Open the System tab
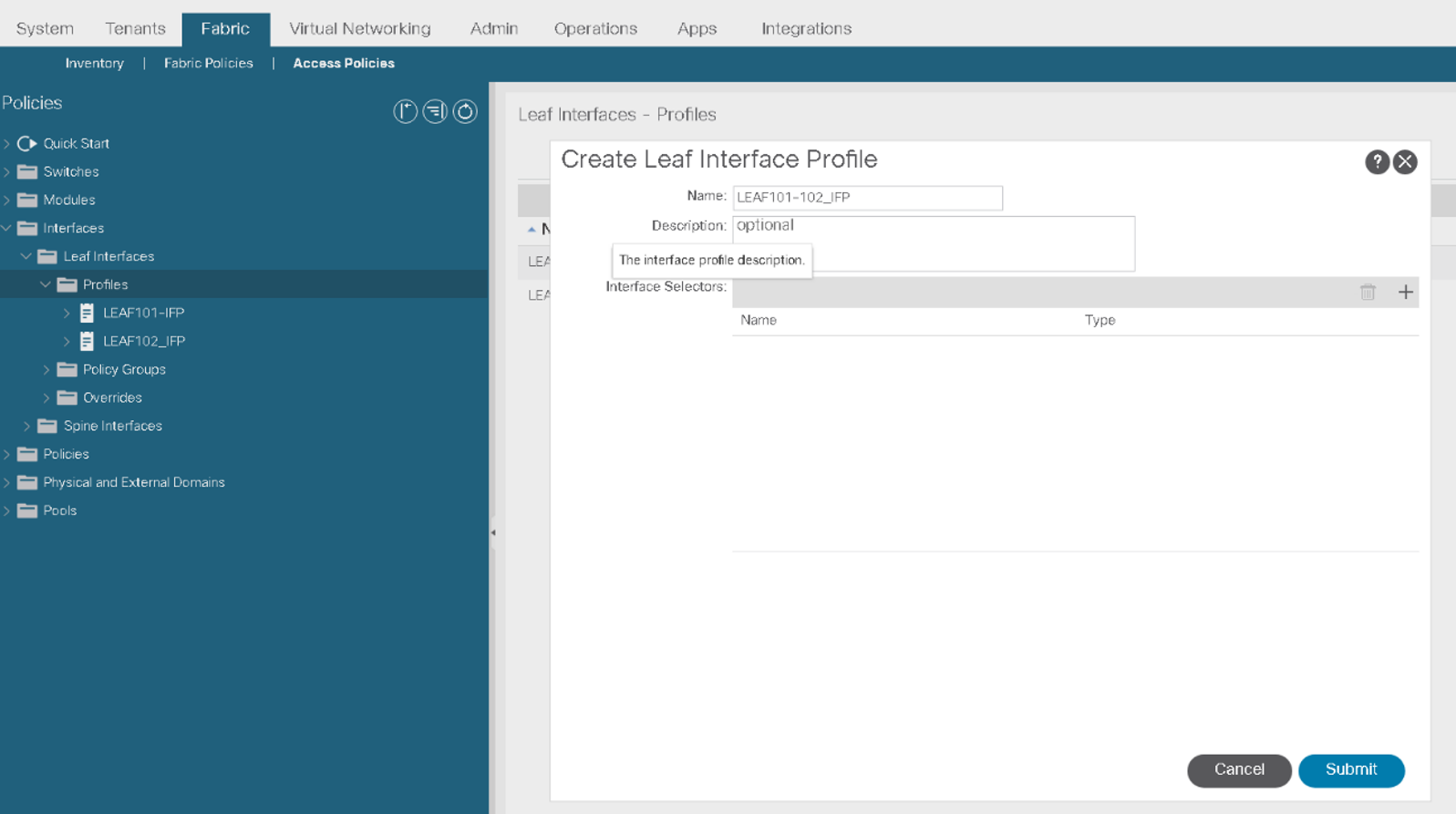Image resolution: width=1456 pixels, height=814 pixels. (45, 28)
